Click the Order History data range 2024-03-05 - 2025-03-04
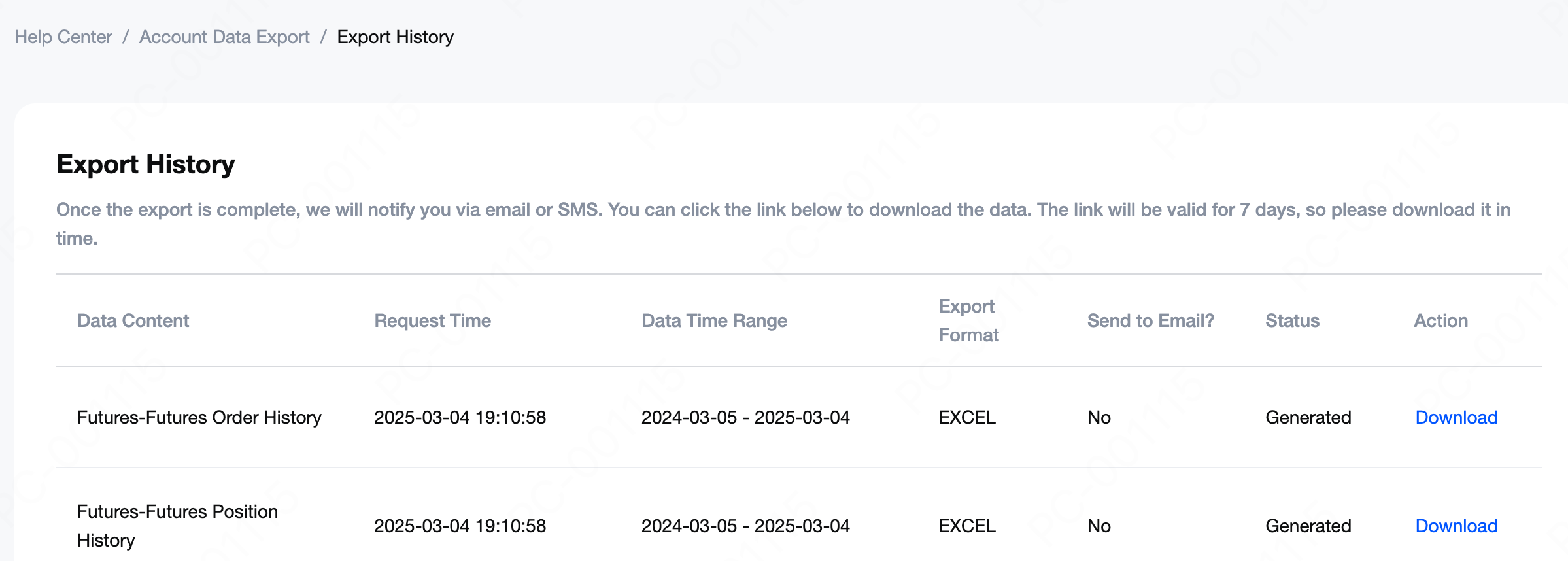The image size is (1568, 561). pos(745,417)
